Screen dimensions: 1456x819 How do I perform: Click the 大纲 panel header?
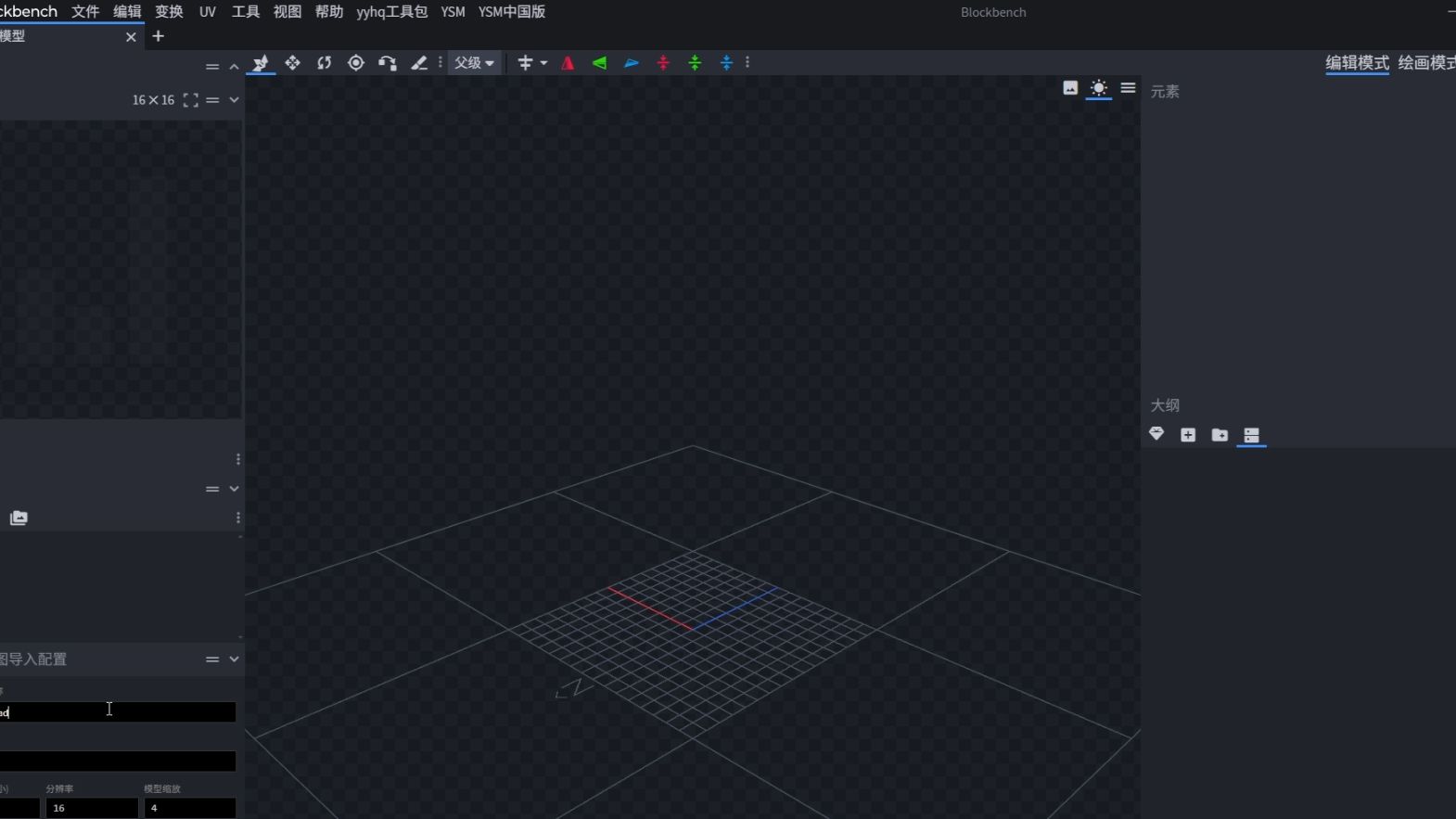point(1165,405)
